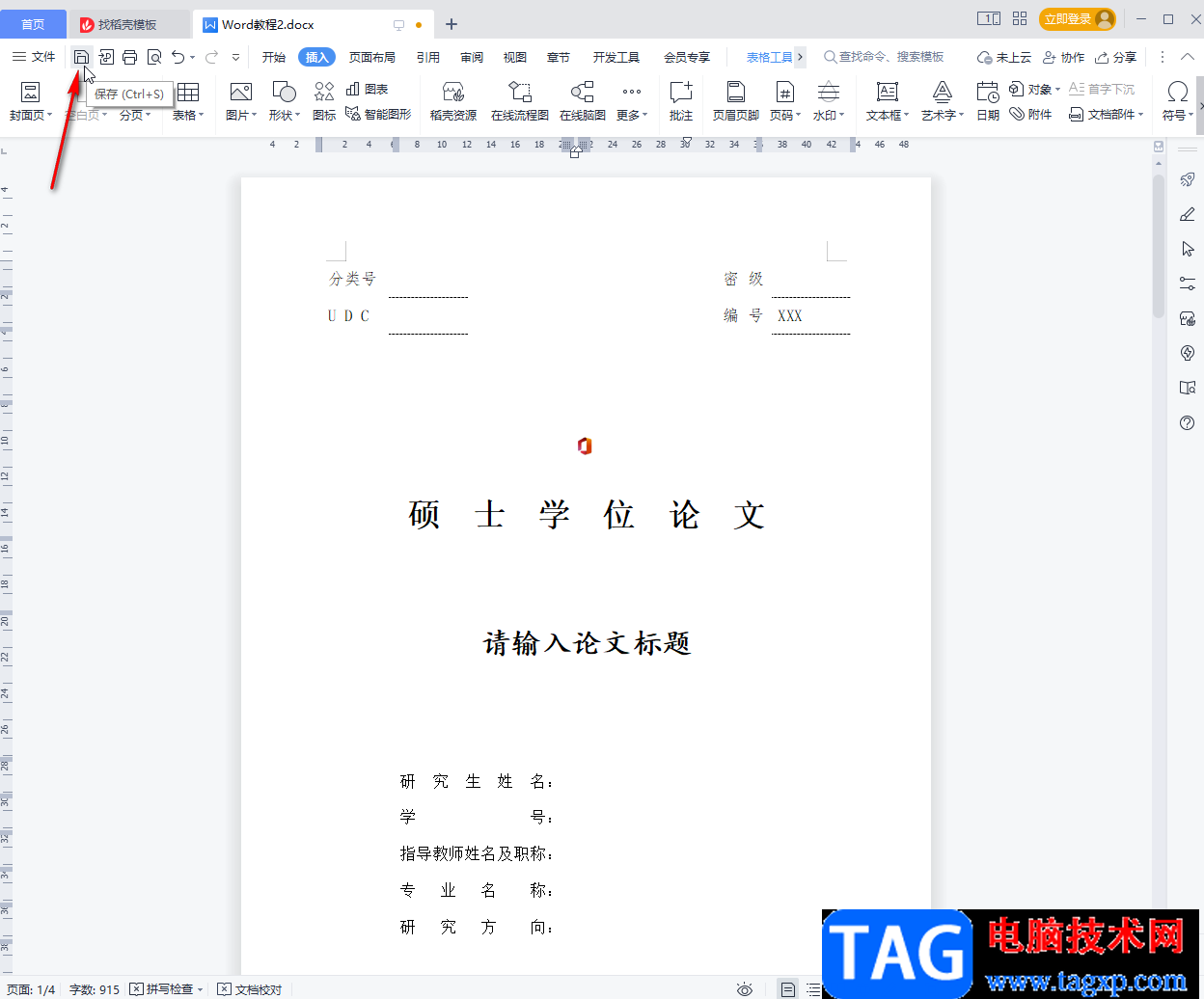Open Docer resources (稻壳资源)
This screenshot has height=999, width=1204.
click(x=453, y=101)
